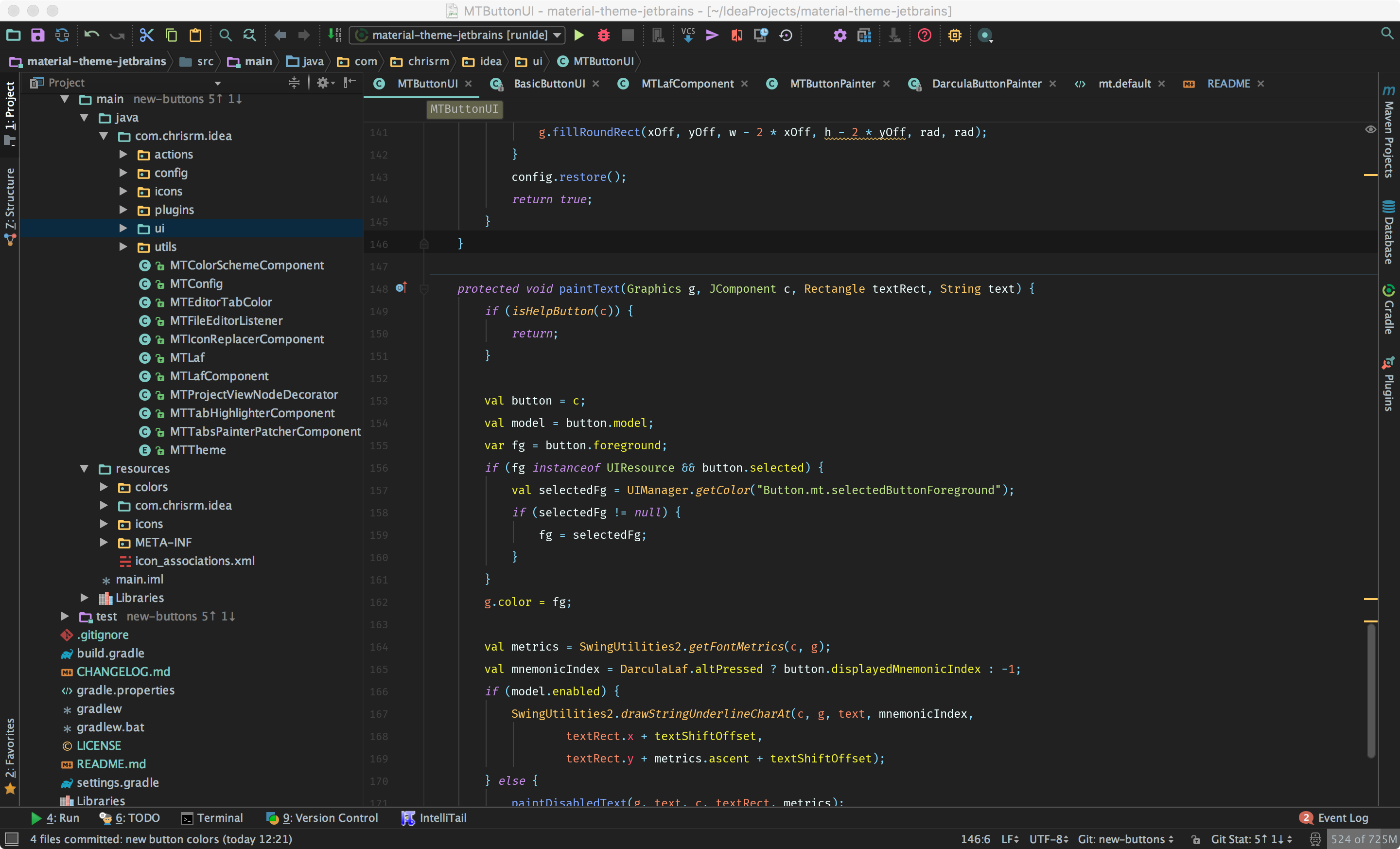Toggle the Z: Structure tool window

click(10, 207)
